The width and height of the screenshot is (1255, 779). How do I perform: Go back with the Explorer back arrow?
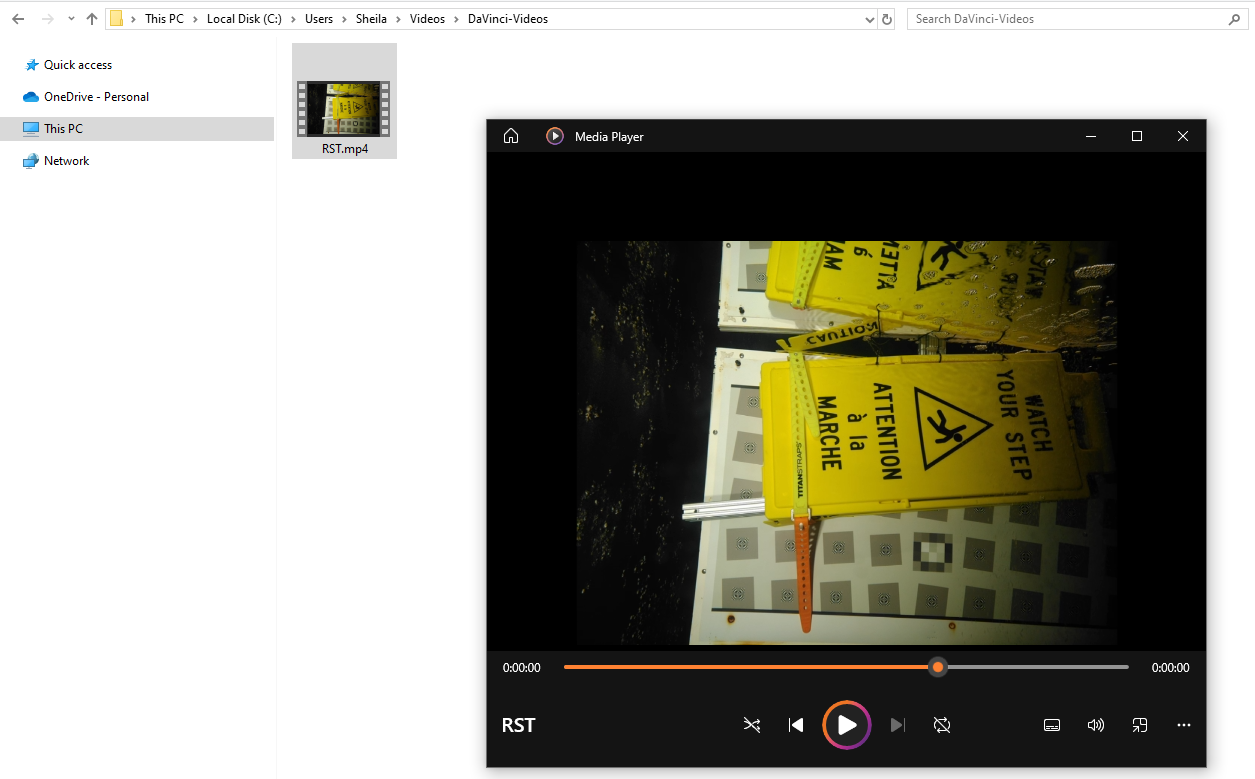click(x=18, y=19)
